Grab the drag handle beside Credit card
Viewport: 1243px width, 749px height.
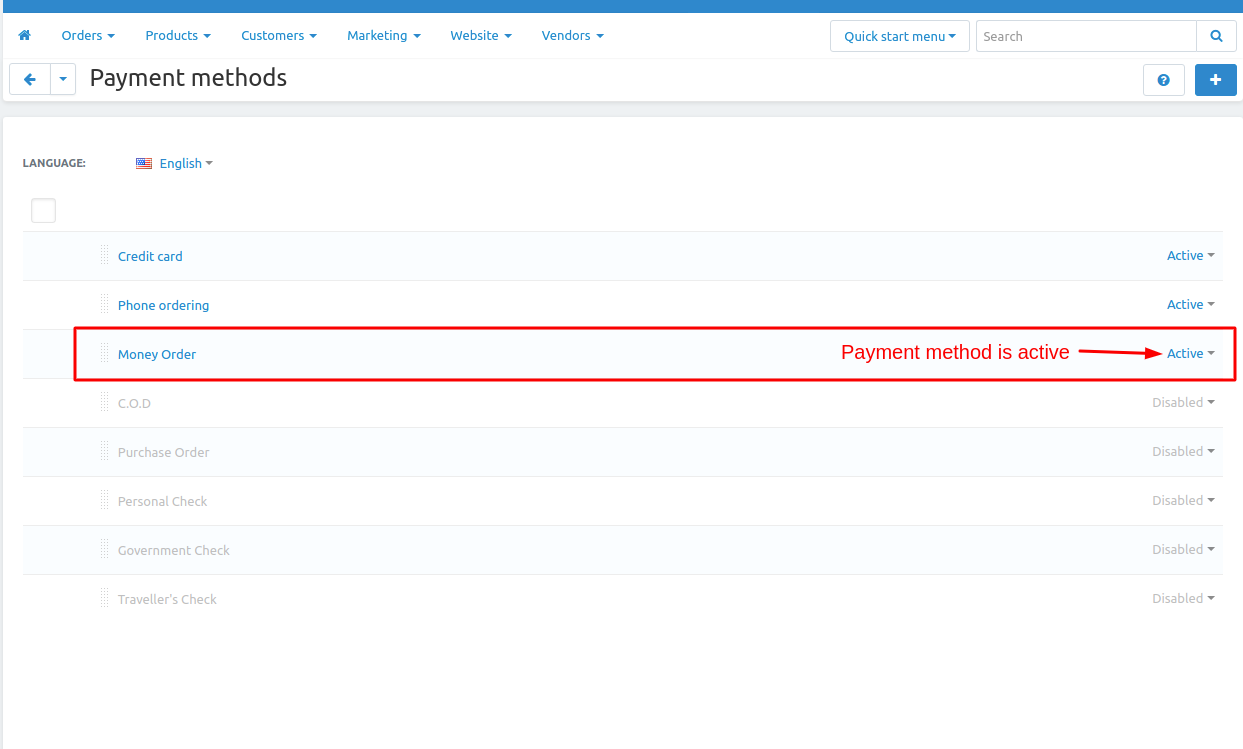click(104, 255)
